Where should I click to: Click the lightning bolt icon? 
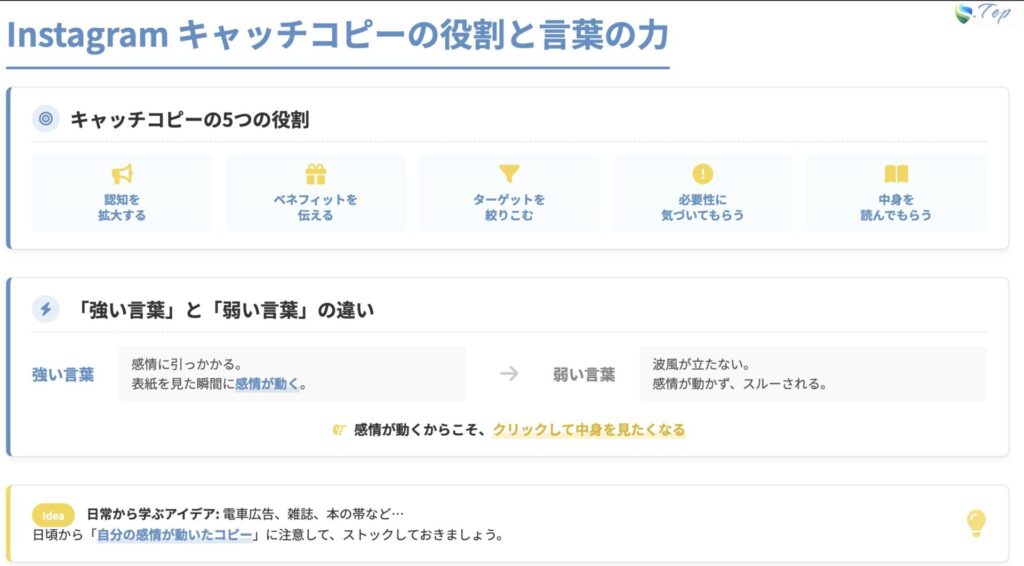(45, 309)
